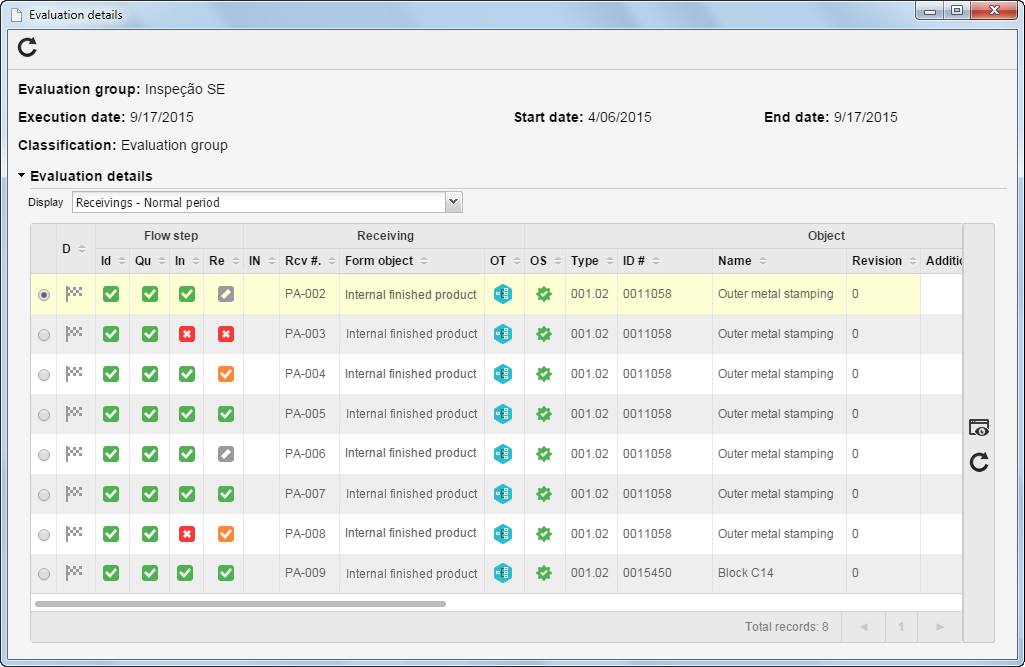Click the checkered flag icon in the PA-009 row
This screenshot has height=667, width=1025.
coord(74,572)
